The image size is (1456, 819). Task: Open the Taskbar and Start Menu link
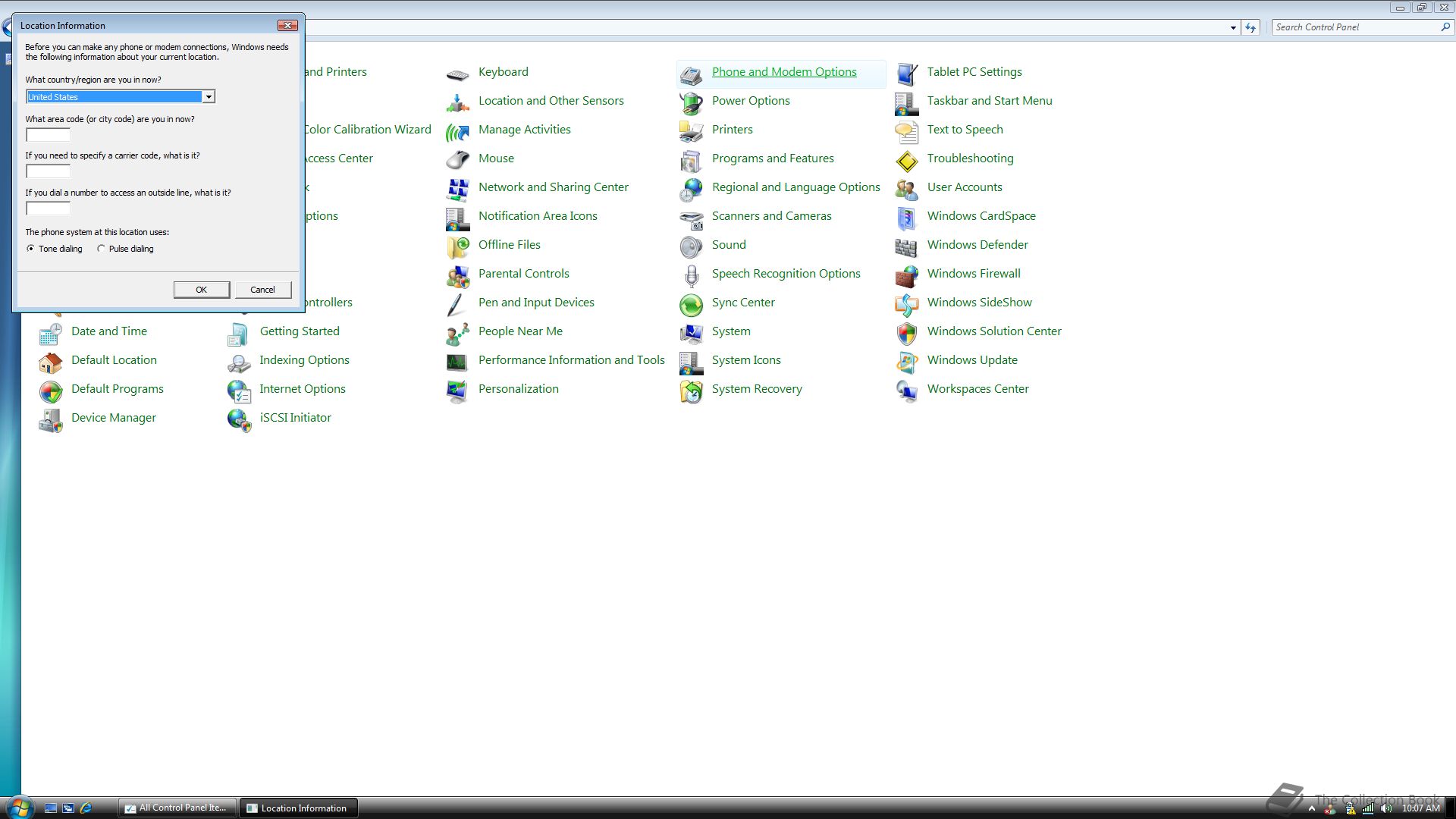pos(990,100)
